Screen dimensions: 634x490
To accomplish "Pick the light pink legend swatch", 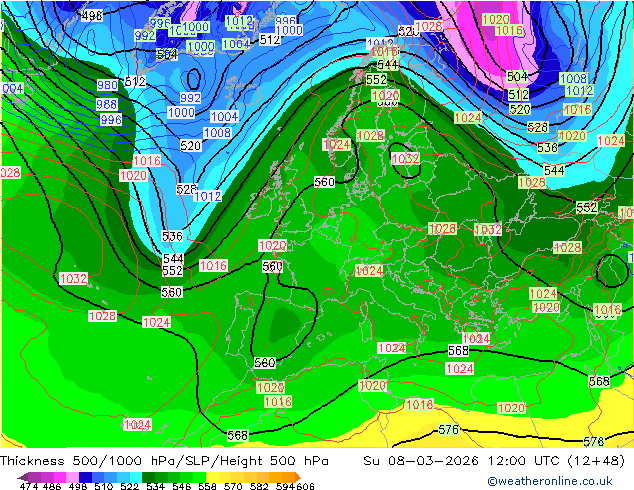I will (x=72, y=477).
